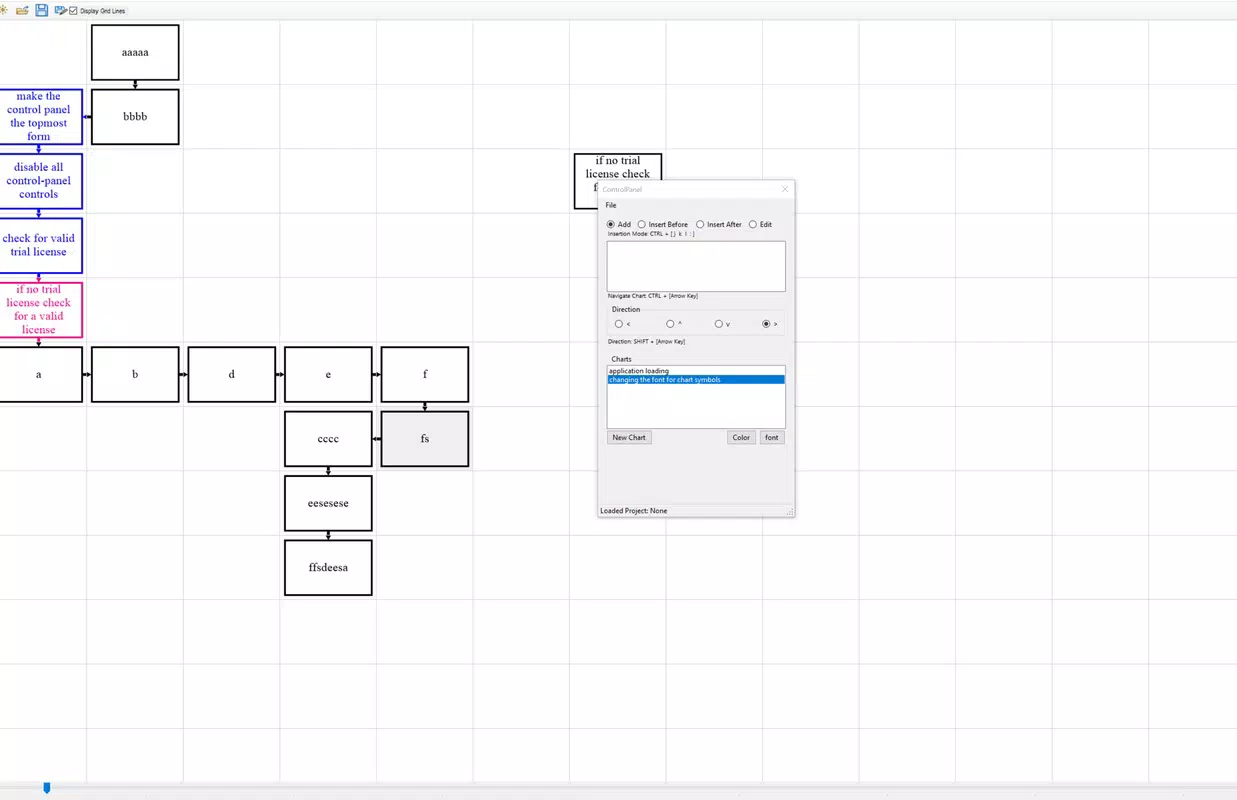The width and height of the screenshot is (1237, 800).
Task: Choose the Insert After radio option
Action: (700, 224)
